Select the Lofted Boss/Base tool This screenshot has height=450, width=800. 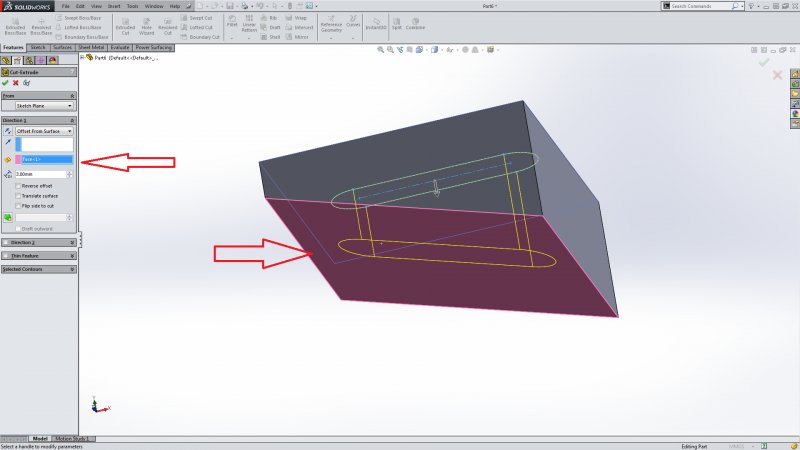(x=78, y=28)
